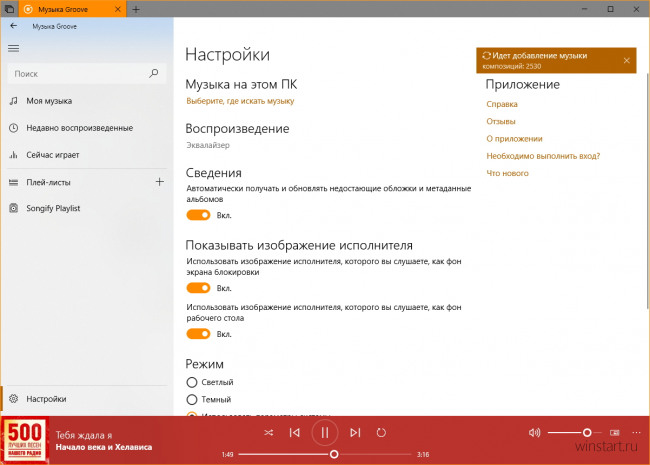Click Выберите, где искать музыку link
650x465 pixels.
click(x=240, y=101)
